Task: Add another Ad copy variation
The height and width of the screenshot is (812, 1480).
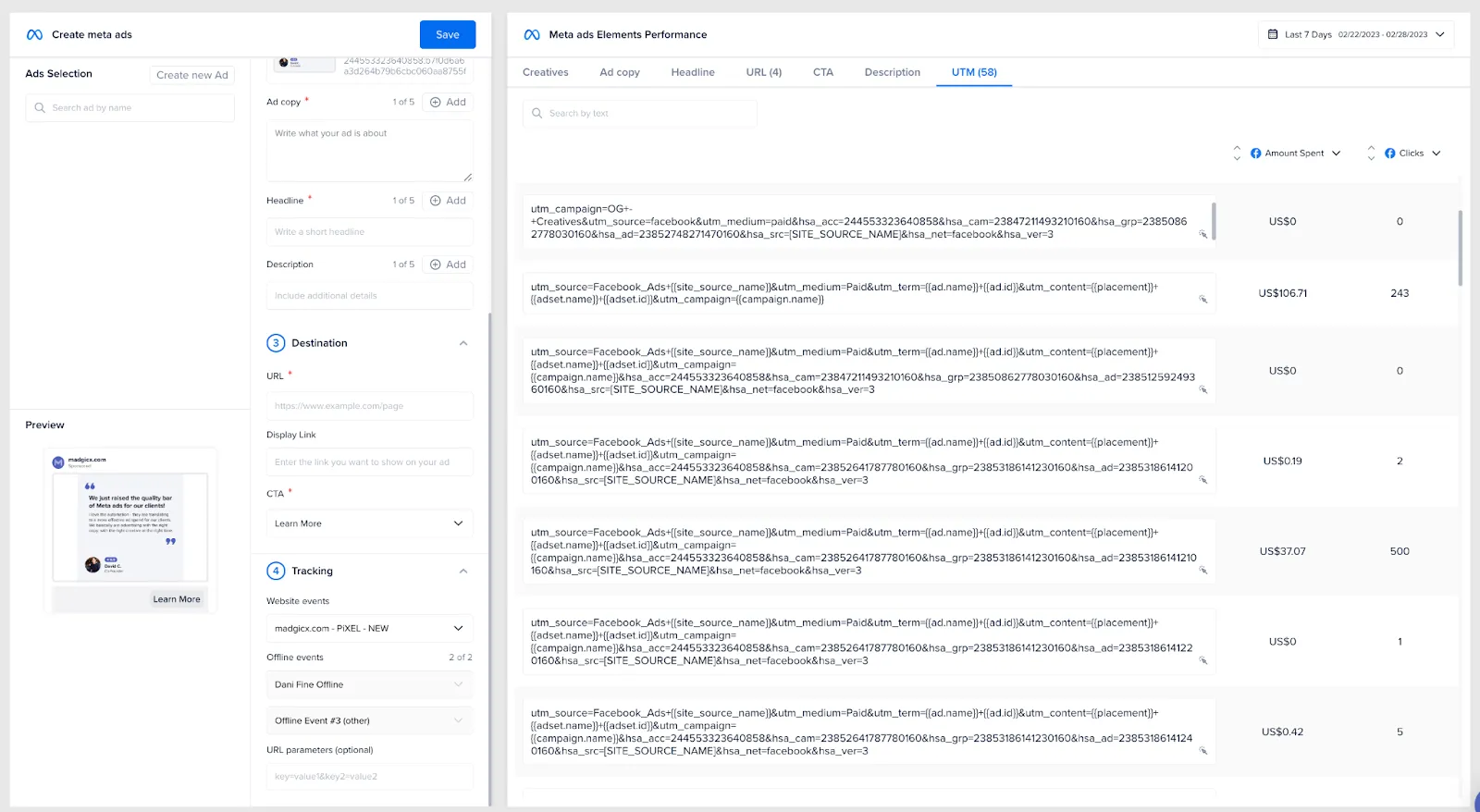Action: 448,102
